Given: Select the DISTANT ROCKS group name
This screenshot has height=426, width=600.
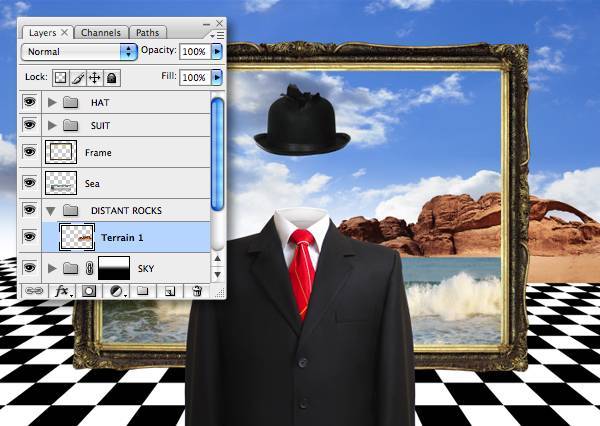Looking at the screenshot, I should [126, 211].
